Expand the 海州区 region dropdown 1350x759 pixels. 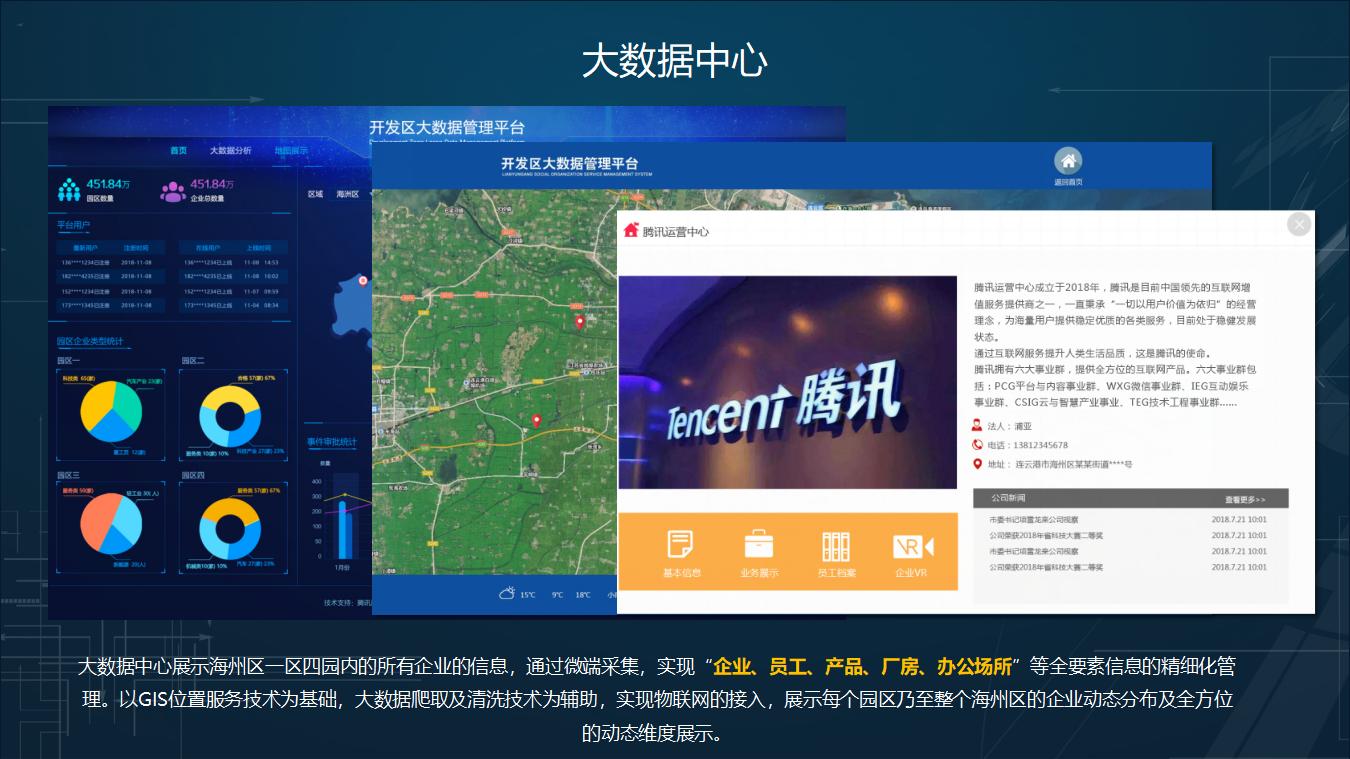(348, 194)
